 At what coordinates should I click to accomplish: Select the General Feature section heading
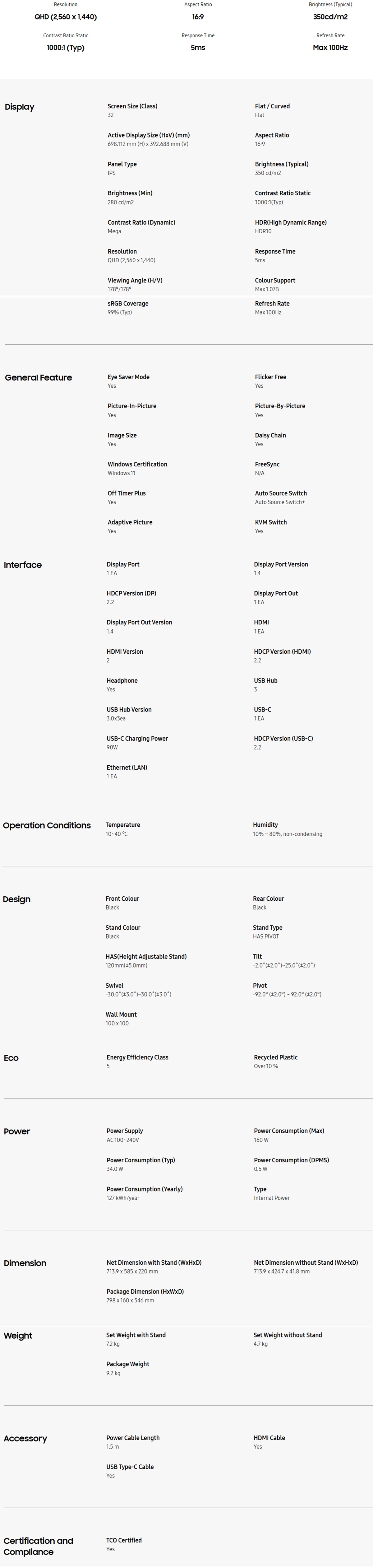(38, 378)
